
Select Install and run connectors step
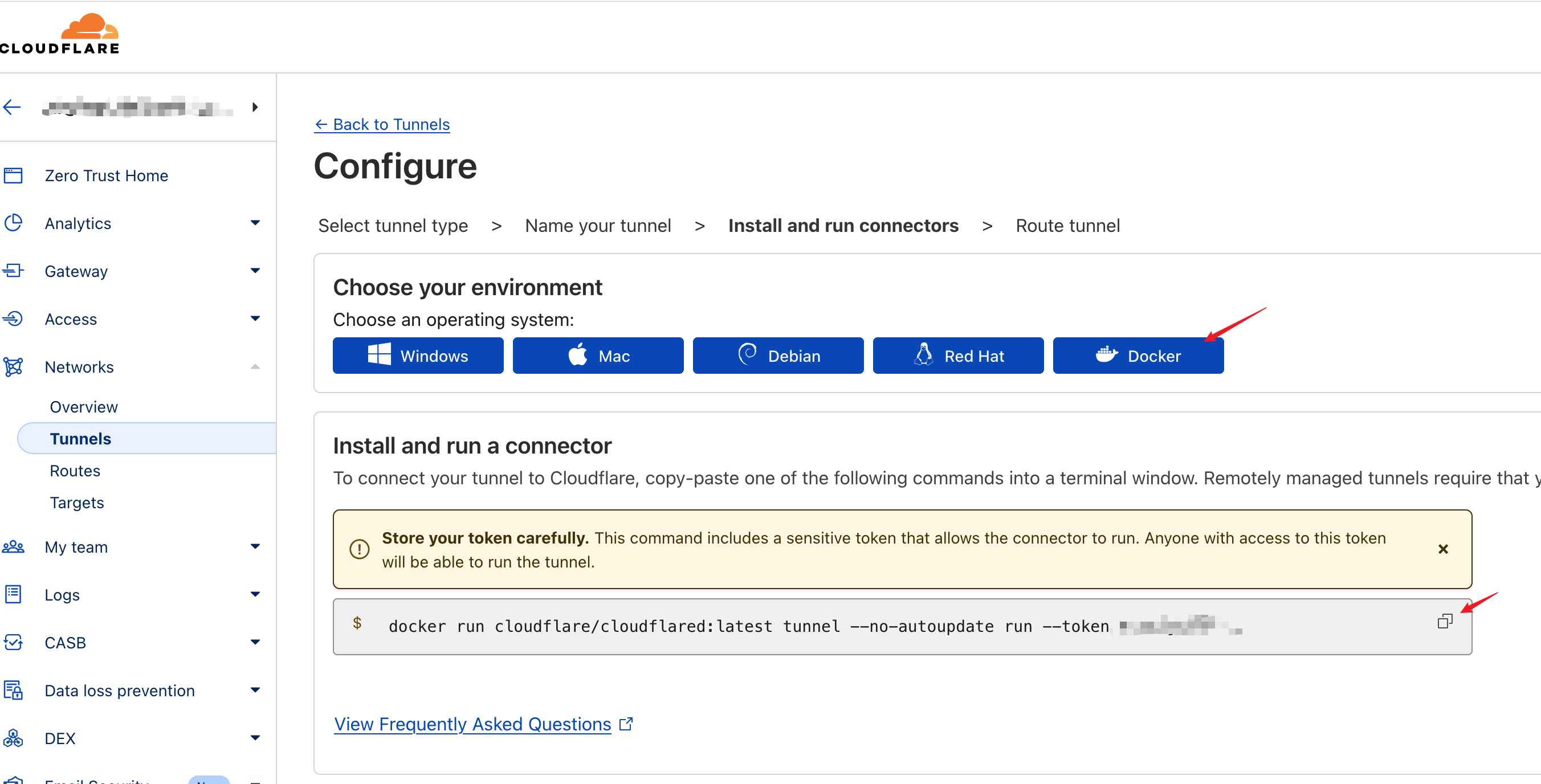[843, 226]
